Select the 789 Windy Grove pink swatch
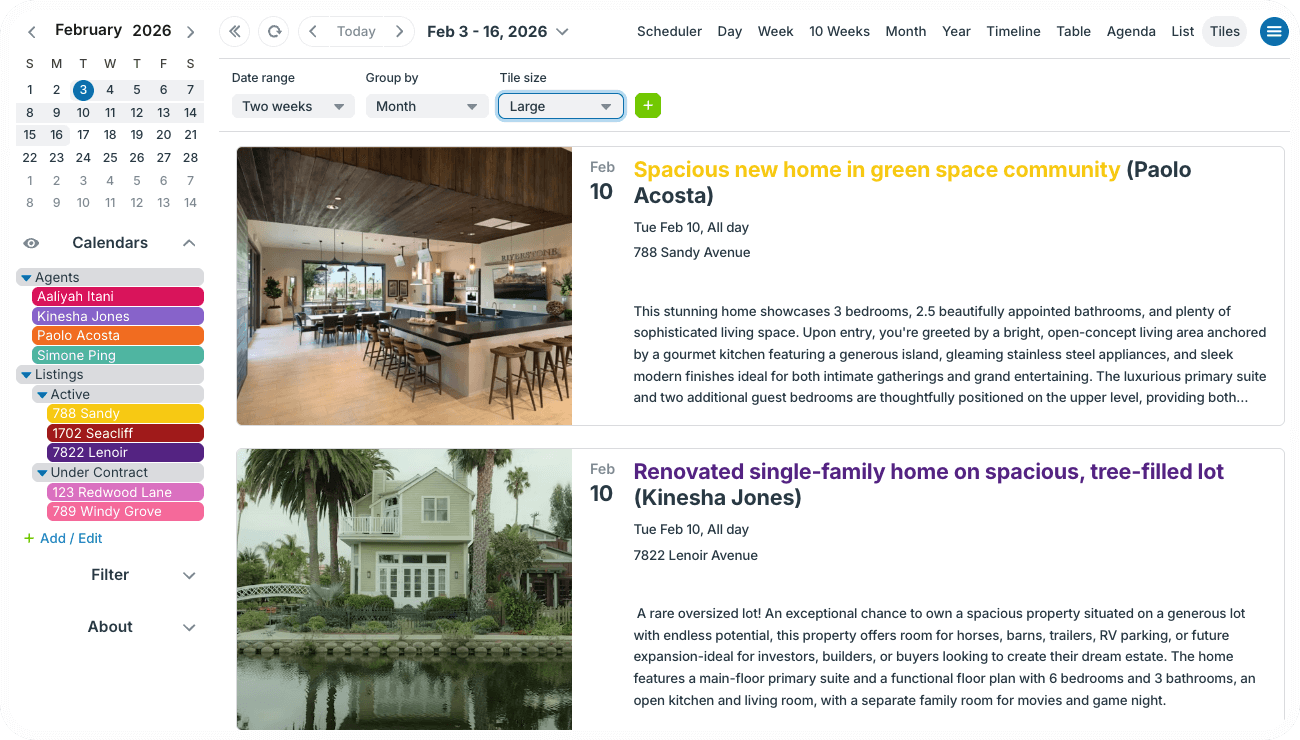The width and height of the screenshot is (1300, 740). pos(124,512)
